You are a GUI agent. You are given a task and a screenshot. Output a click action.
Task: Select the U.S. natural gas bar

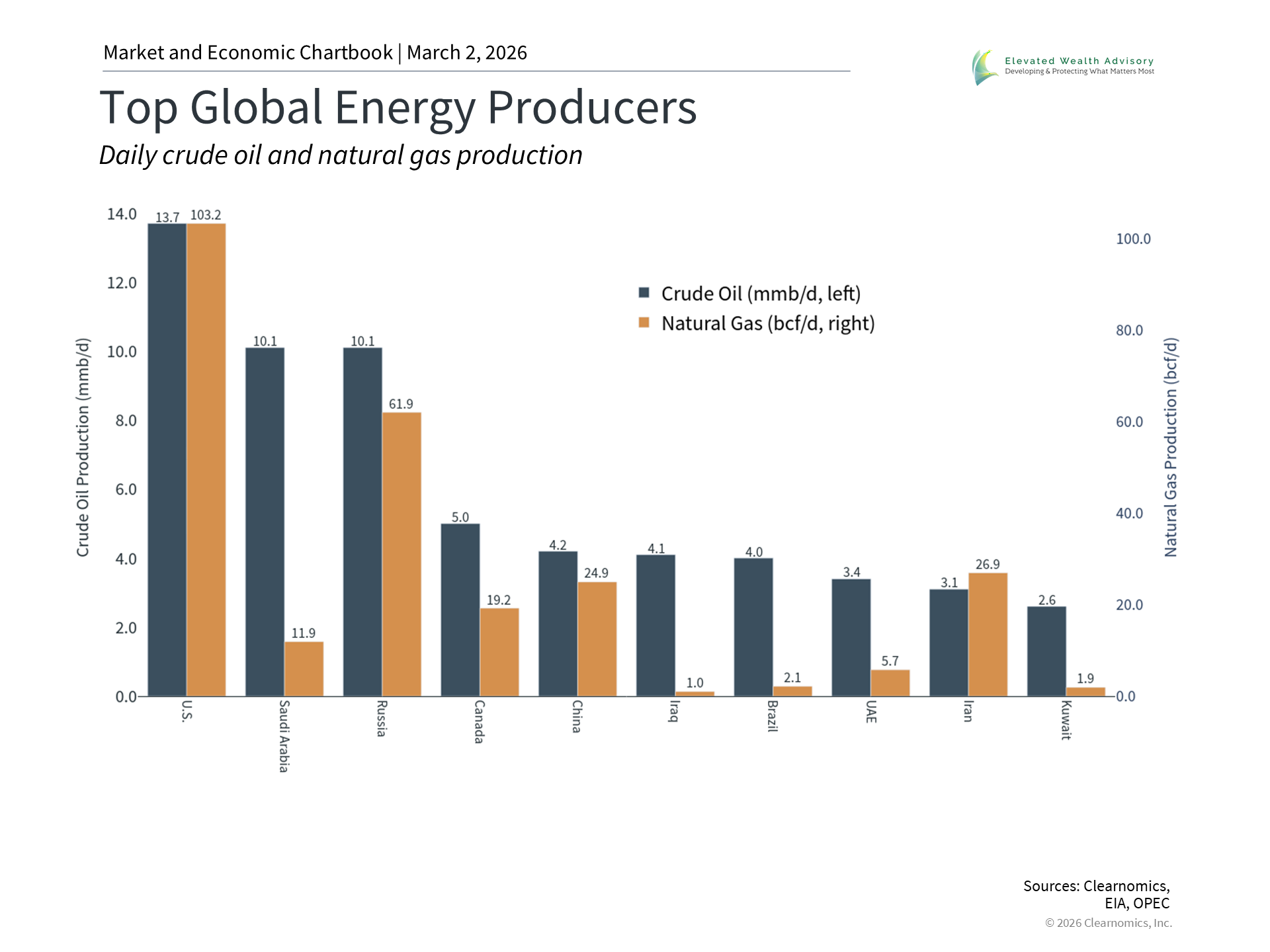click(x=206, y=459)
